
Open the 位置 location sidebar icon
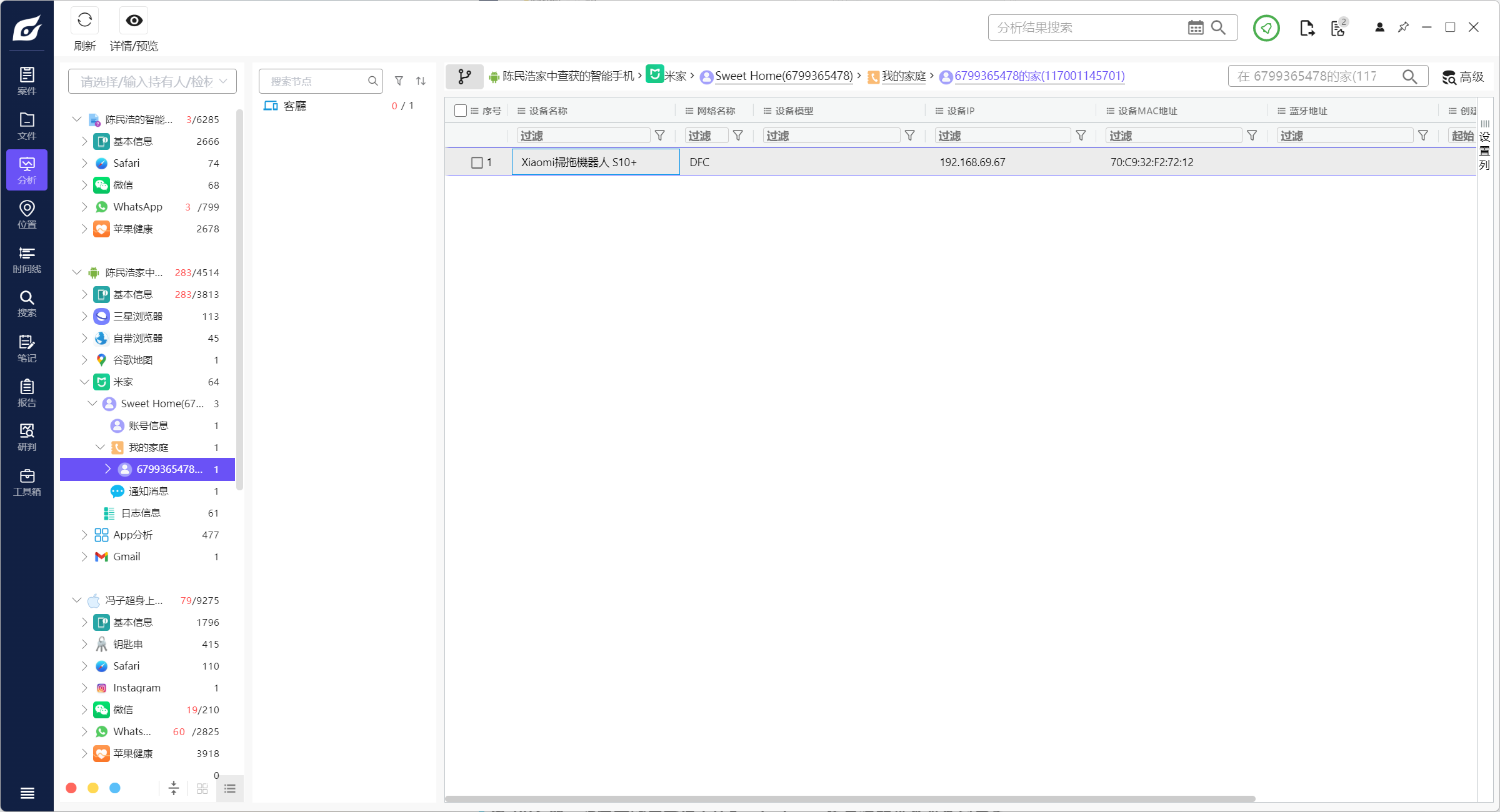pyautogui.click(x=27, y=214)
